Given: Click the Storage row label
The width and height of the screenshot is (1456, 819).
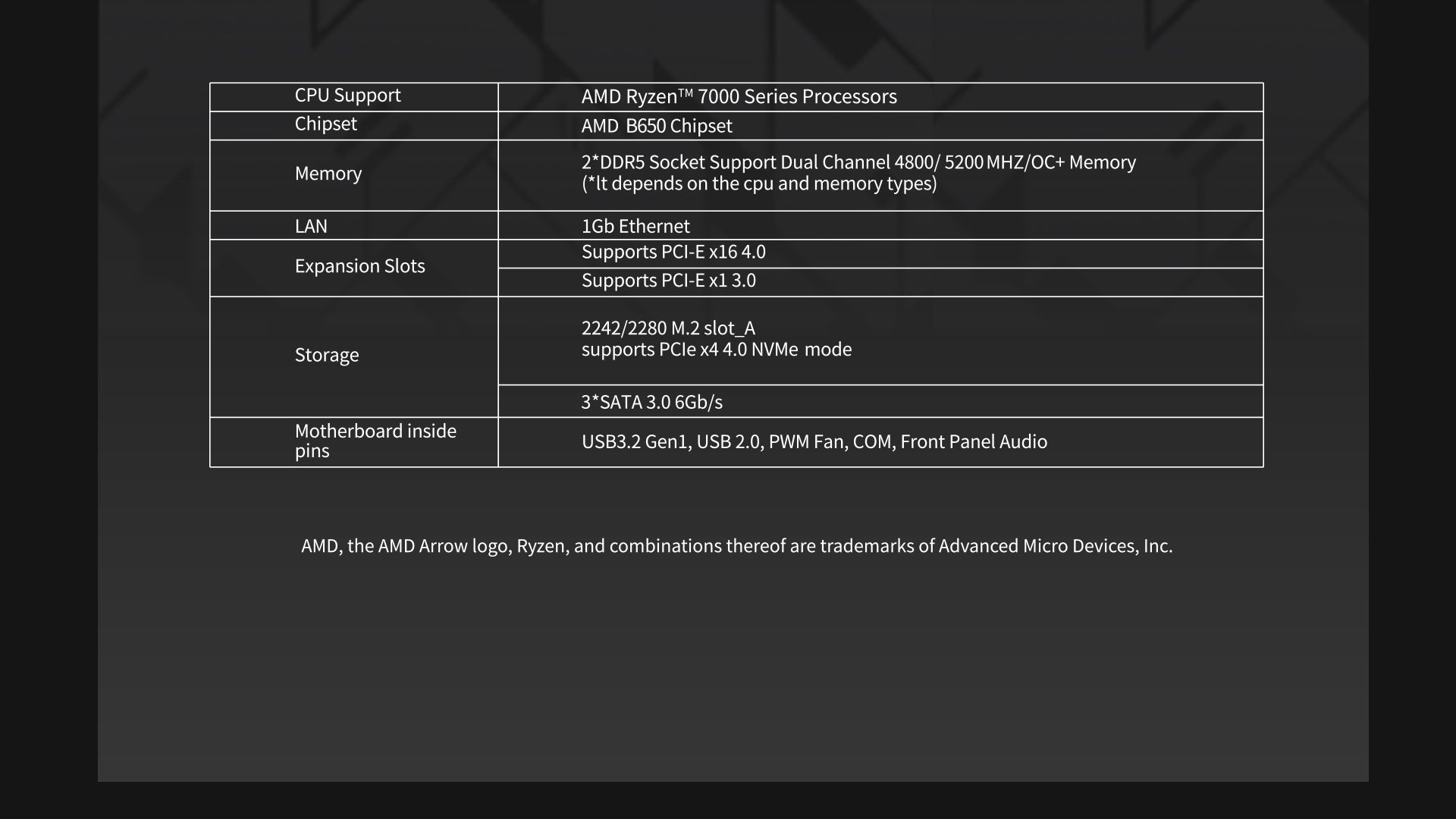Looking at the screenshot, I should point(327,355).
